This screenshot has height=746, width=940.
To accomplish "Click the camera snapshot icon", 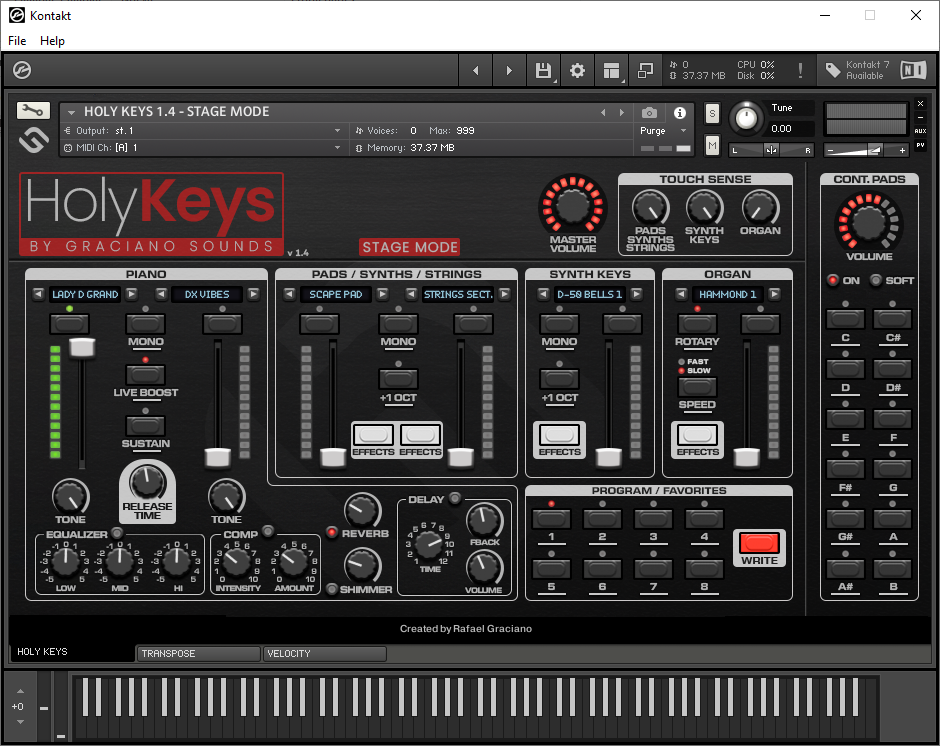I will 649,113.
